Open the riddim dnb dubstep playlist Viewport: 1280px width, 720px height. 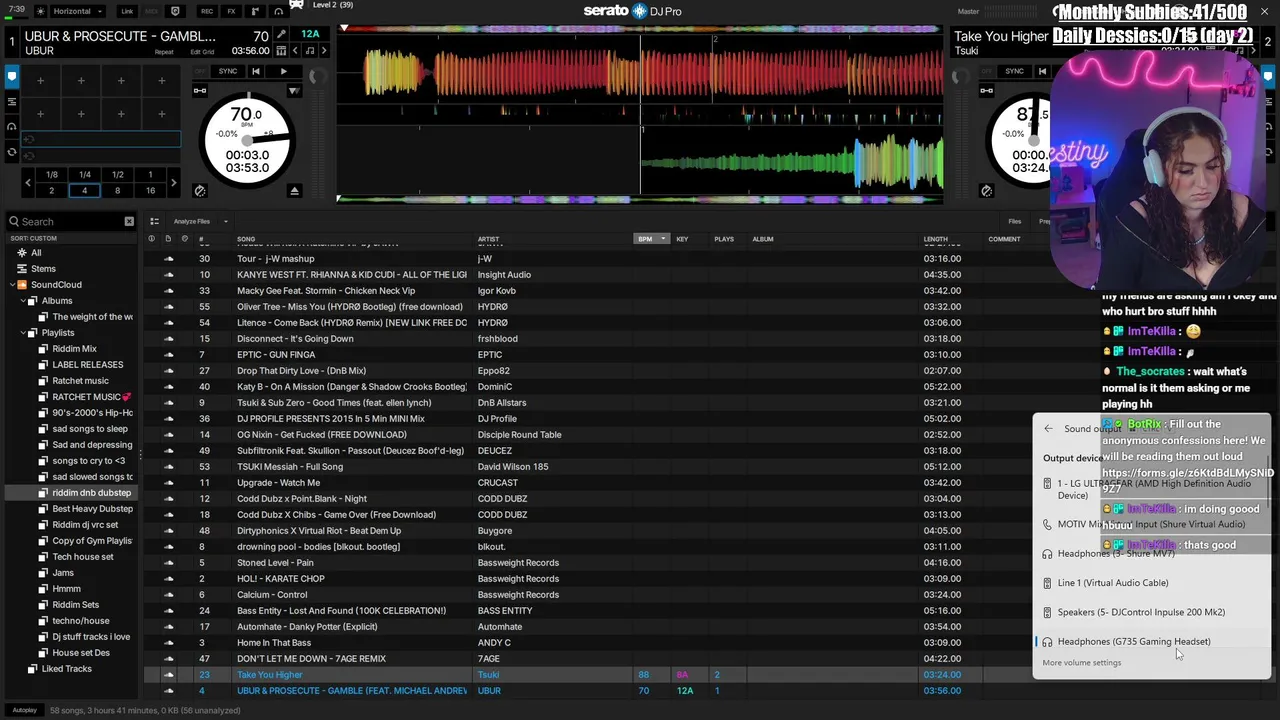(91, 493)
